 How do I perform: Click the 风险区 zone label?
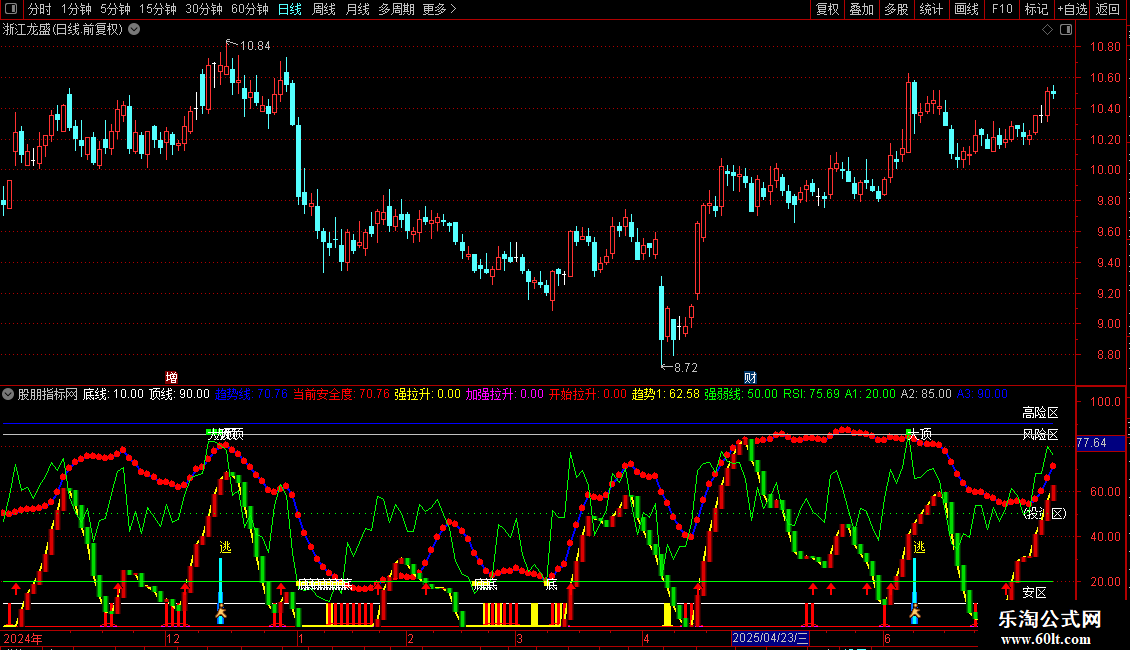(1040, 435)
